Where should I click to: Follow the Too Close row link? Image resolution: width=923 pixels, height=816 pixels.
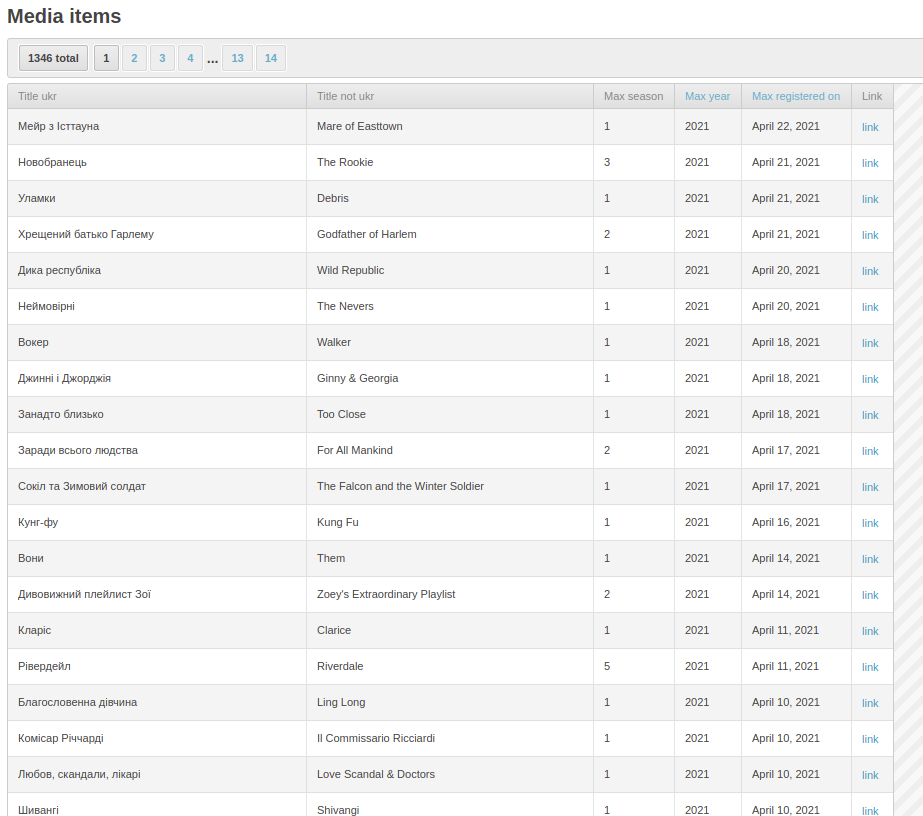pos(870,415)
